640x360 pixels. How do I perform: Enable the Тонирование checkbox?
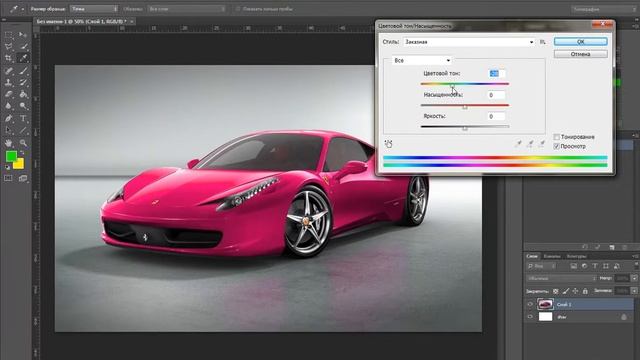(556, 137)
